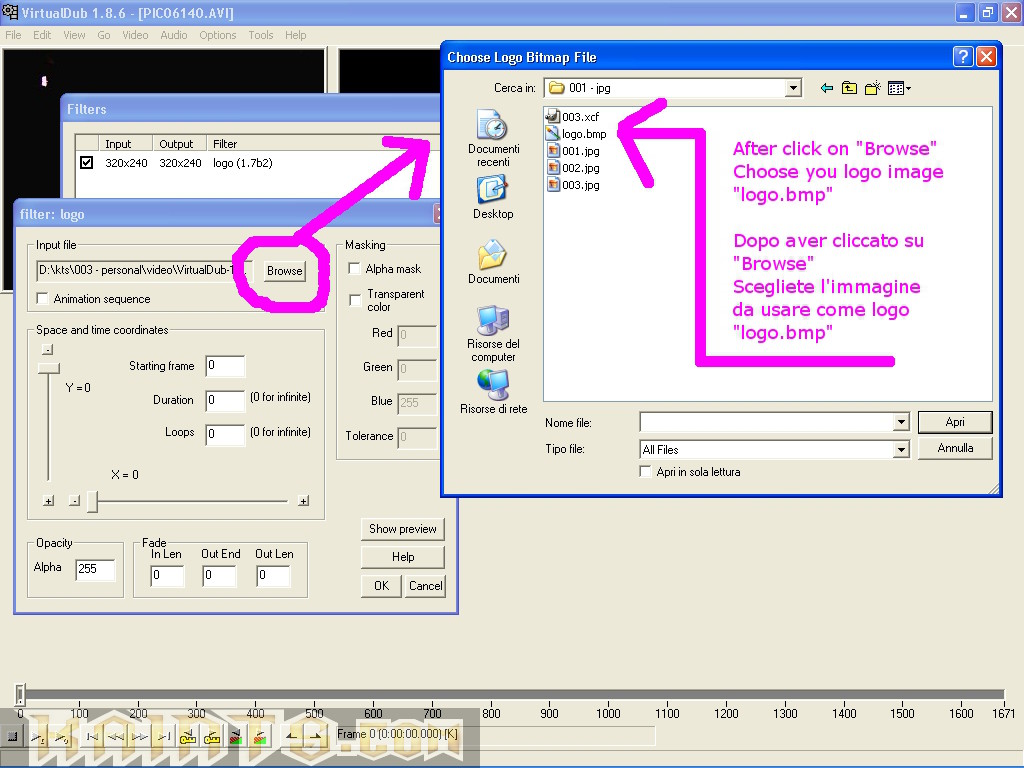
Task: Go to the previous keyframe
Action: pos(188,737)
